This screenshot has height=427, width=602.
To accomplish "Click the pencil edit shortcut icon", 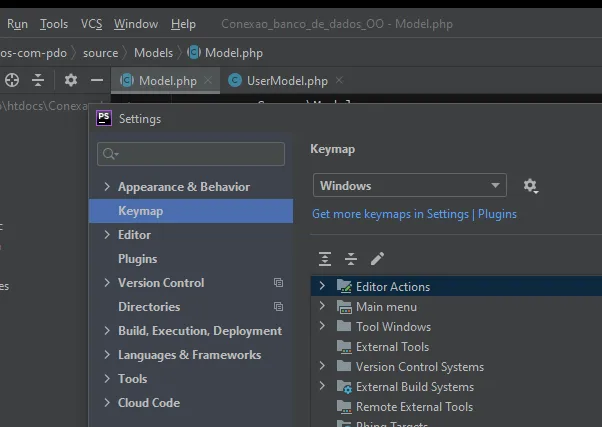I will coord(377,258).
